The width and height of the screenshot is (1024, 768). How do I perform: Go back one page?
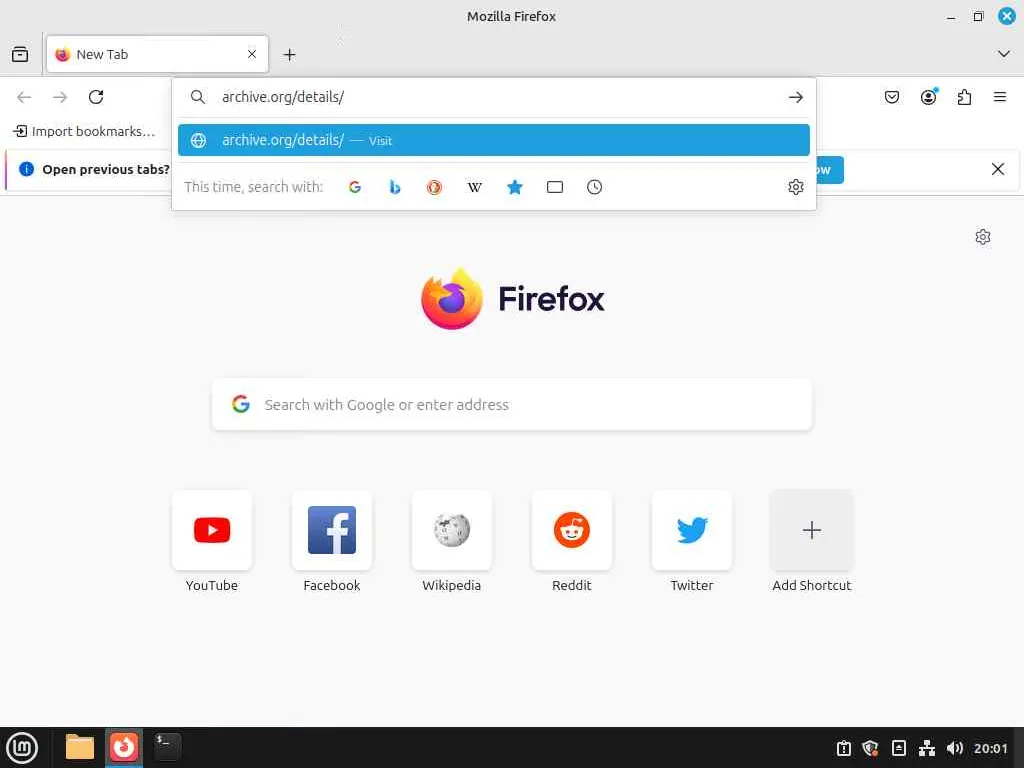click(x=24, y=97)
